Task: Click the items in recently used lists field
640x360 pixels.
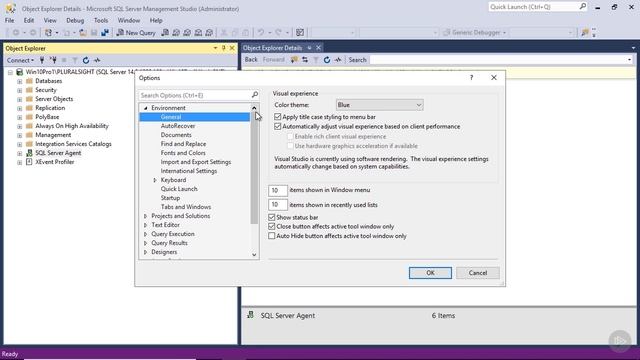Action: pyautogui.click(x=278, y=205)
